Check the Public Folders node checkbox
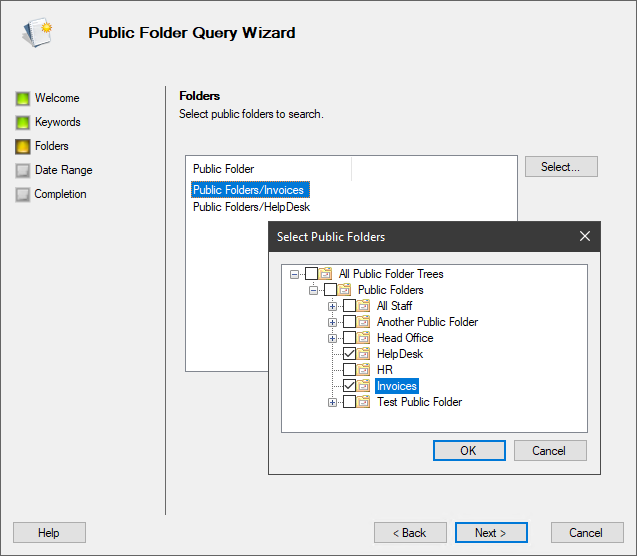This screenshot has width=637, height=556. 330,290
